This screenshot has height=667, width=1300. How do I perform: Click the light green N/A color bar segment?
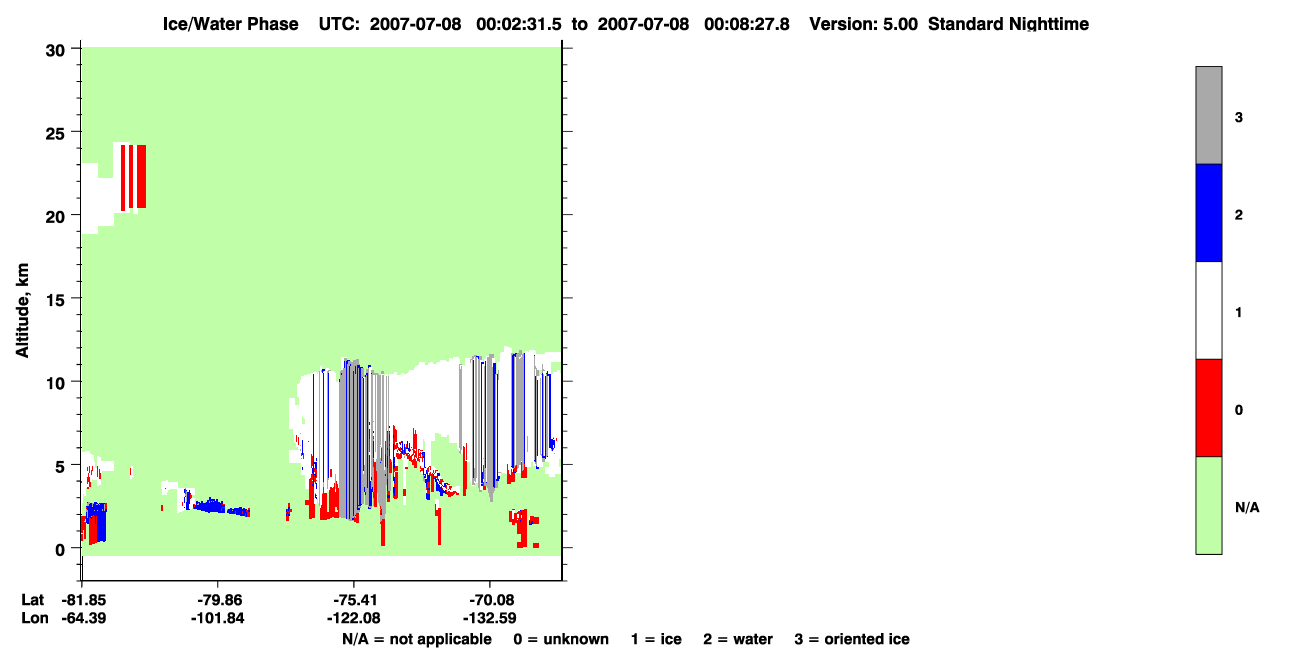coord(1208,505)
